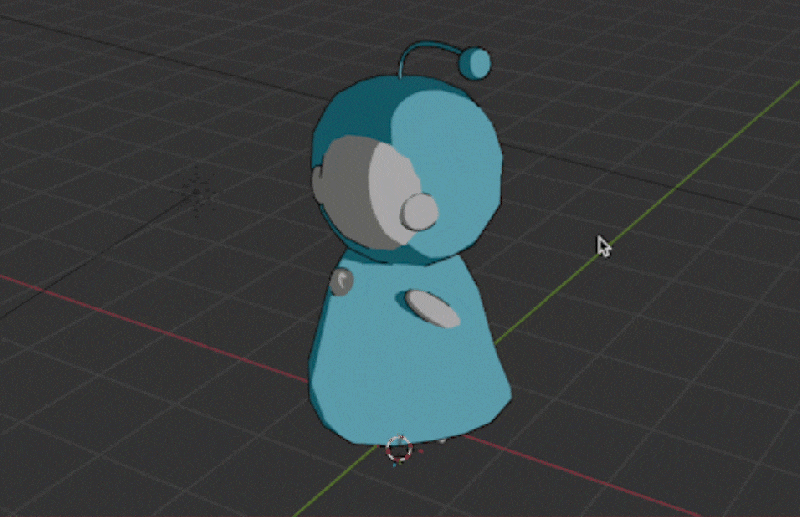This screenshot has height=517, width=800.
Task: Select the gray oval patch on the chest
Action: click(433, 309)
